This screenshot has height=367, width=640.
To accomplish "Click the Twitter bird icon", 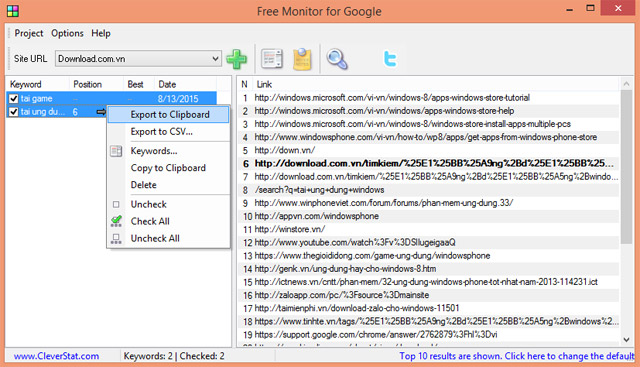I will [390, 59].
